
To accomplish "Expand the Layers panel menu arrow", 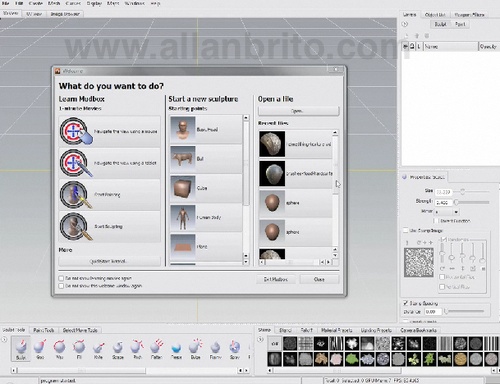I will (x=405, y=24).
